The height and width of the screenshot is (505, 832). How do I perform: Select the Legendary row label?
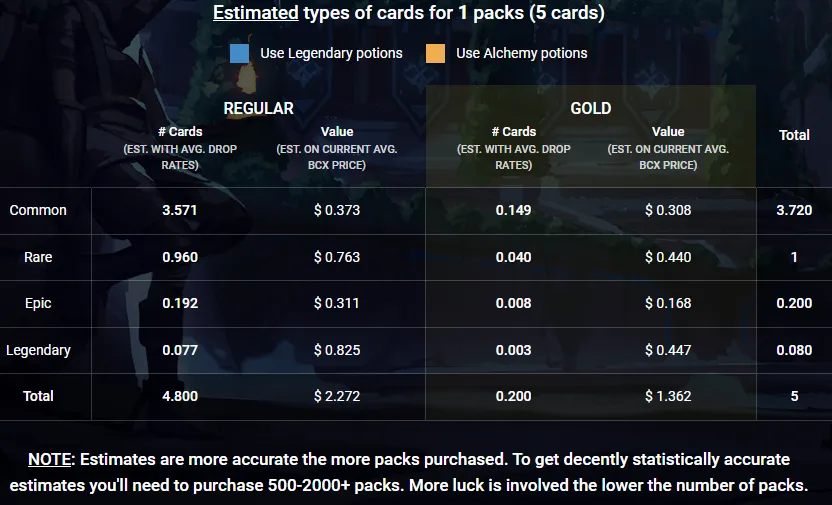click(x=38, y=350)
